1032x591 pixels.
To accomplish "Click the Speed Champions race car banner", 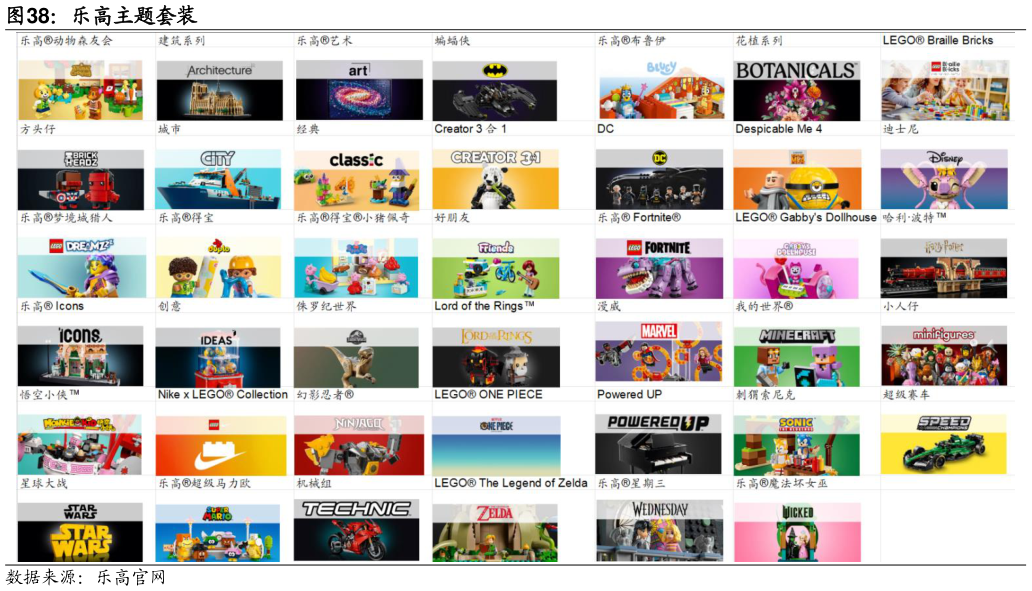I will point(943,444).
